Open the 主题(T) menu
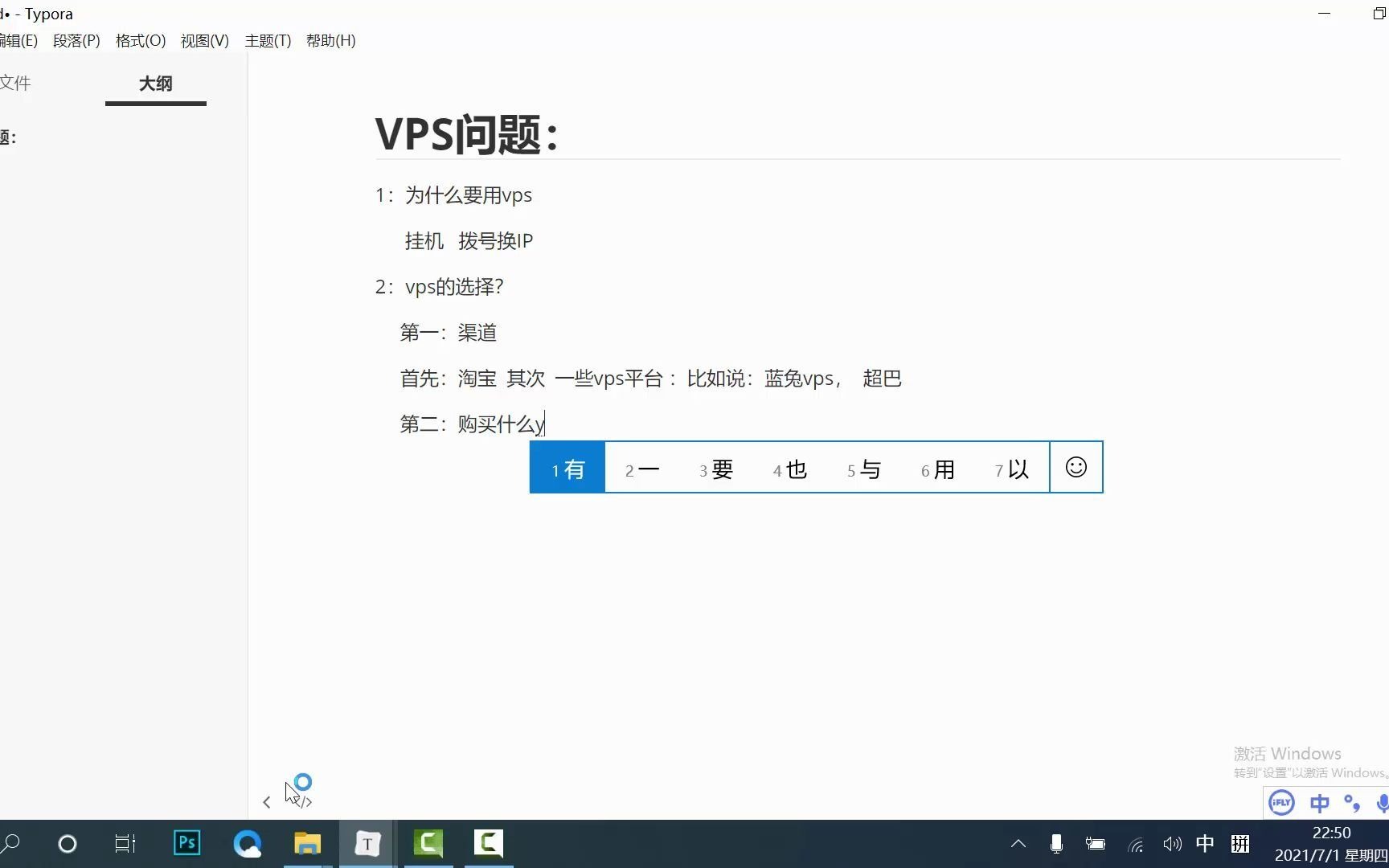Viewport: 1389px width, 868px height. [x=268, y=40]
